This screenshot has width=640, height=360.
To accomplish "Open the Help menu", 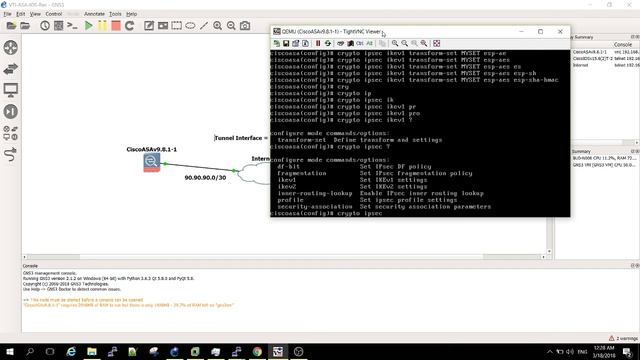I will pyautogui.click(x=131, y=14).
